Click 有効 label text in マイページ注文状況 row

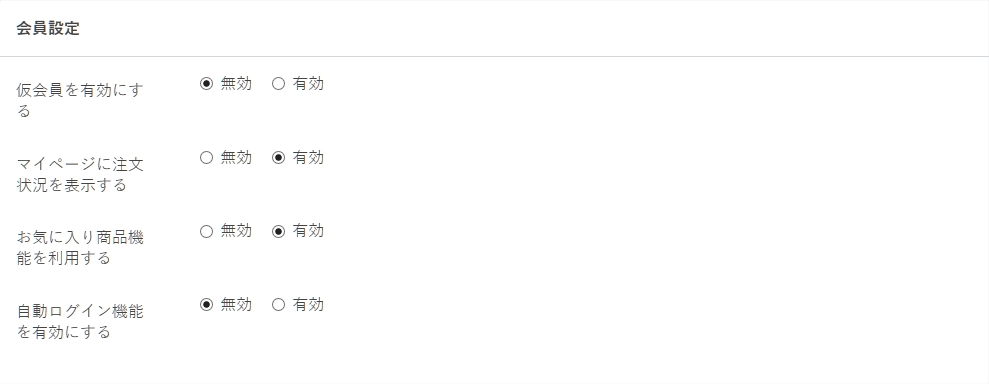308,158
